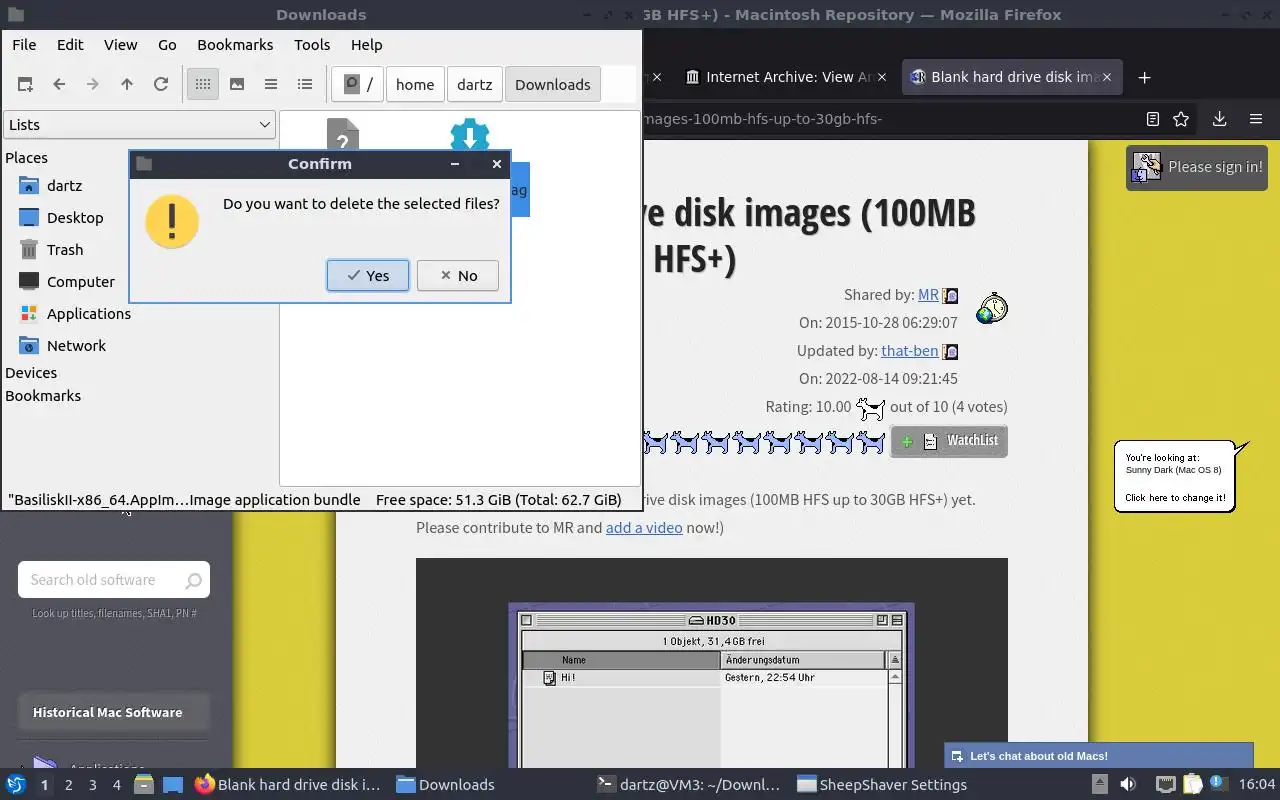Open the Help menu in file manager
1280x800 pixels.
pos(366,45)
